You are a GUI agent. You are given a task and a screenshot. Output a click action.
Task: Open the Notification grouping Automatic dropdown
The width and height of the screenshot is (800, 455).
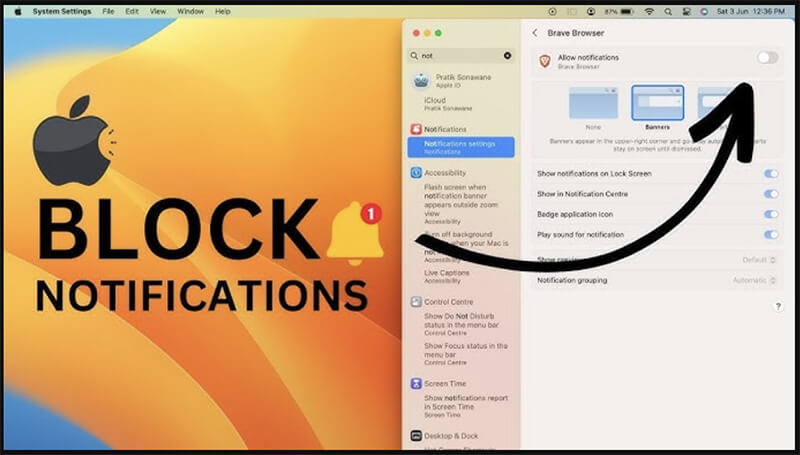[x=755, y=281]
